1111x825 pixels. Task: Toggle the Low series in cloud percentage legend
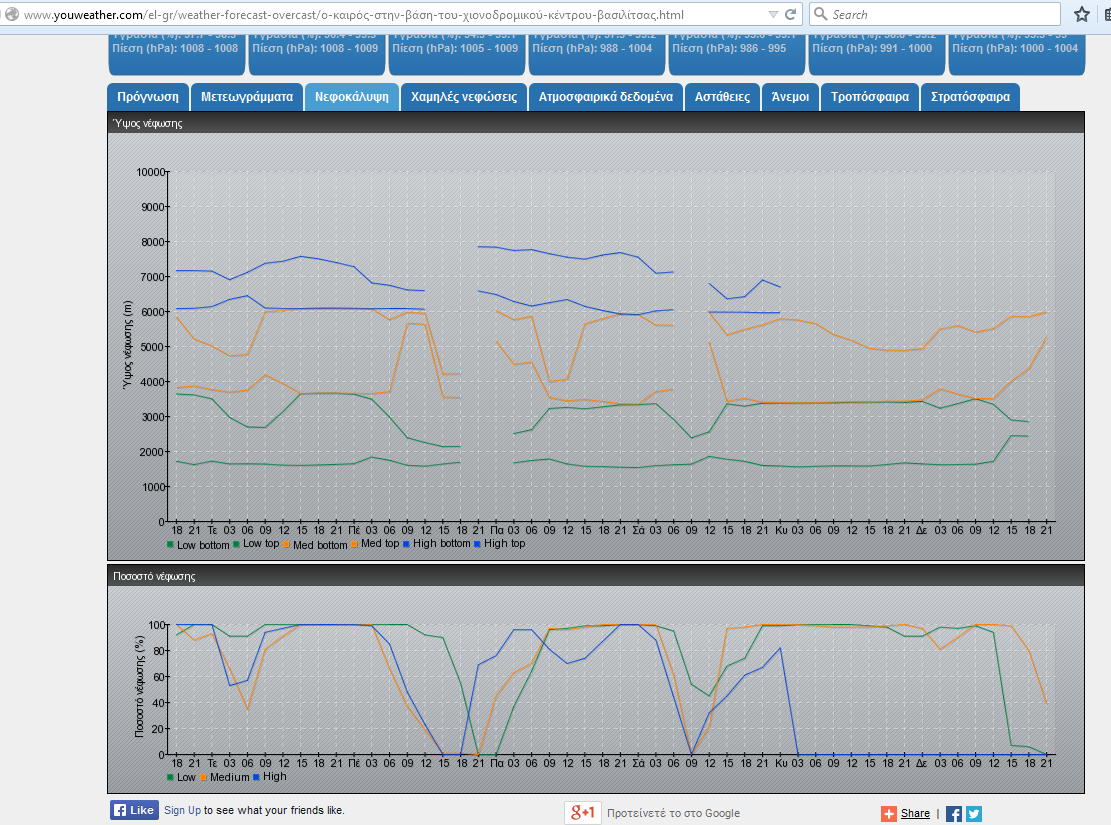click(x=181, y=778)
